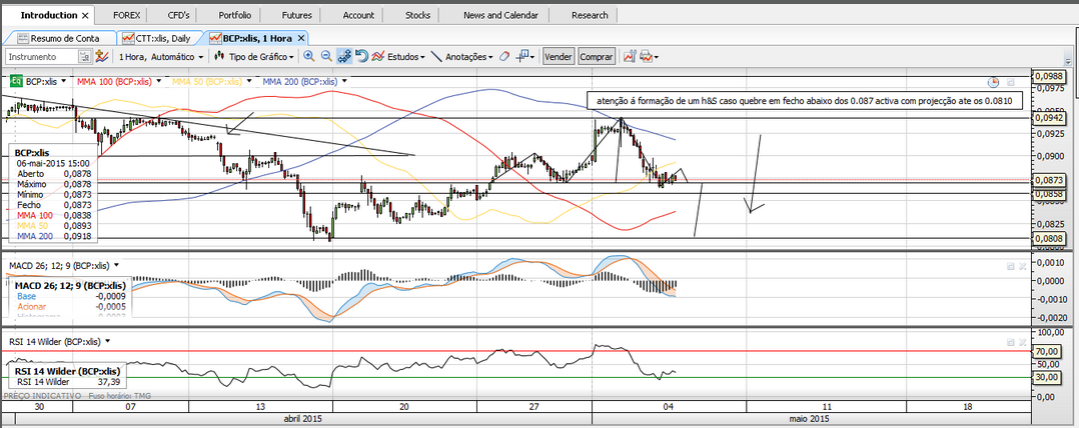
Task: Toggle the highlighted crosshair tracking tool
Action: point(343,57)
